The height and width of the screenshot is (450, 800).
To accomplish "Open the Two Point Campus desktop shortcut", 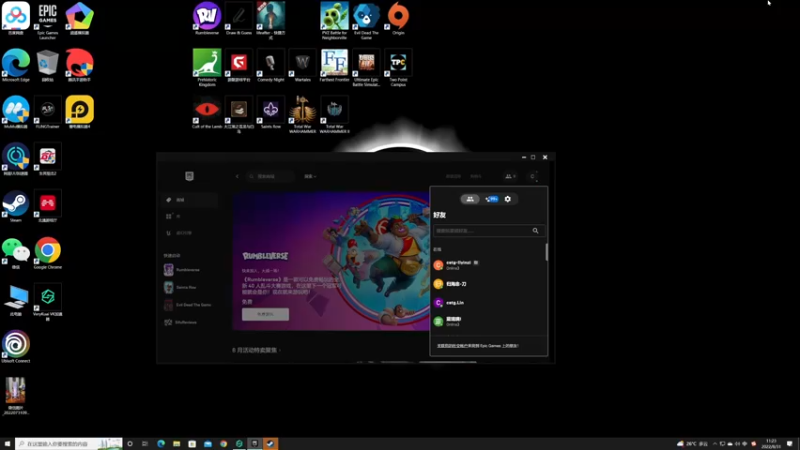I will [398, 67].
